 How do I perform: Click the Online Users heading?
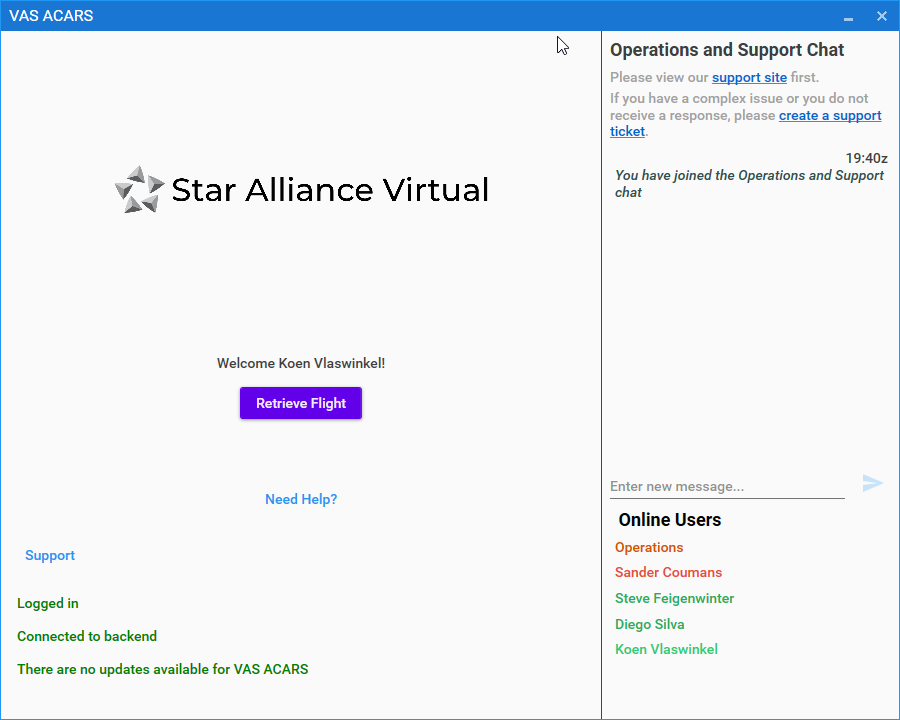click(669, 520)
